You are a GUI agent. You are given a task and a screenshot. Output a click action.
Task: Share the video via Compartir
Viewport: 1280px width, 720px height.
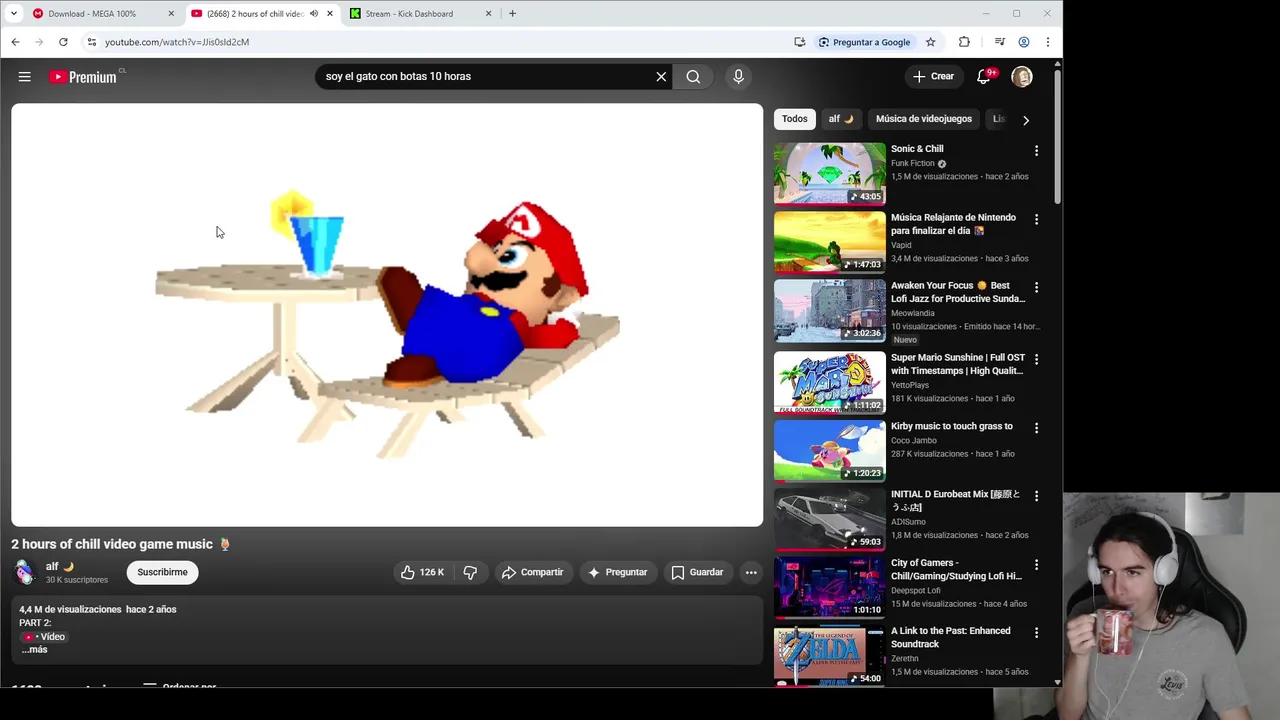(532, 572)
